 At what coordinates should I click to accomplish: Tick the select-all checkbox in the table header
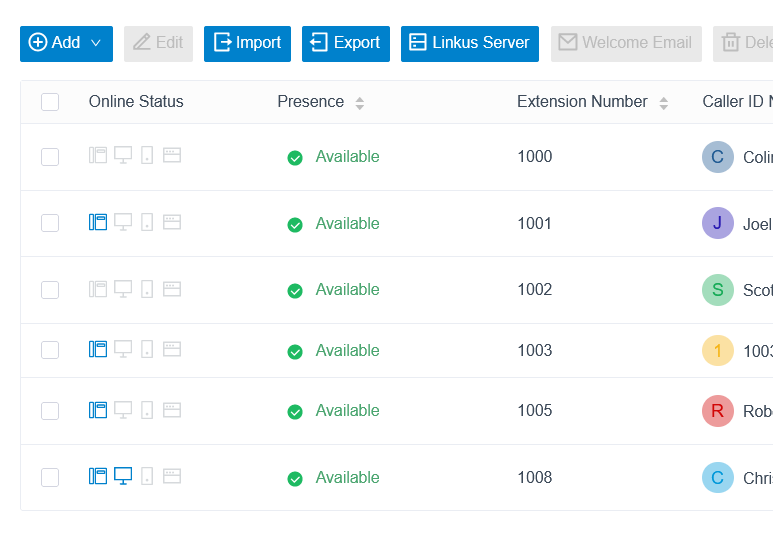[50, 102]
